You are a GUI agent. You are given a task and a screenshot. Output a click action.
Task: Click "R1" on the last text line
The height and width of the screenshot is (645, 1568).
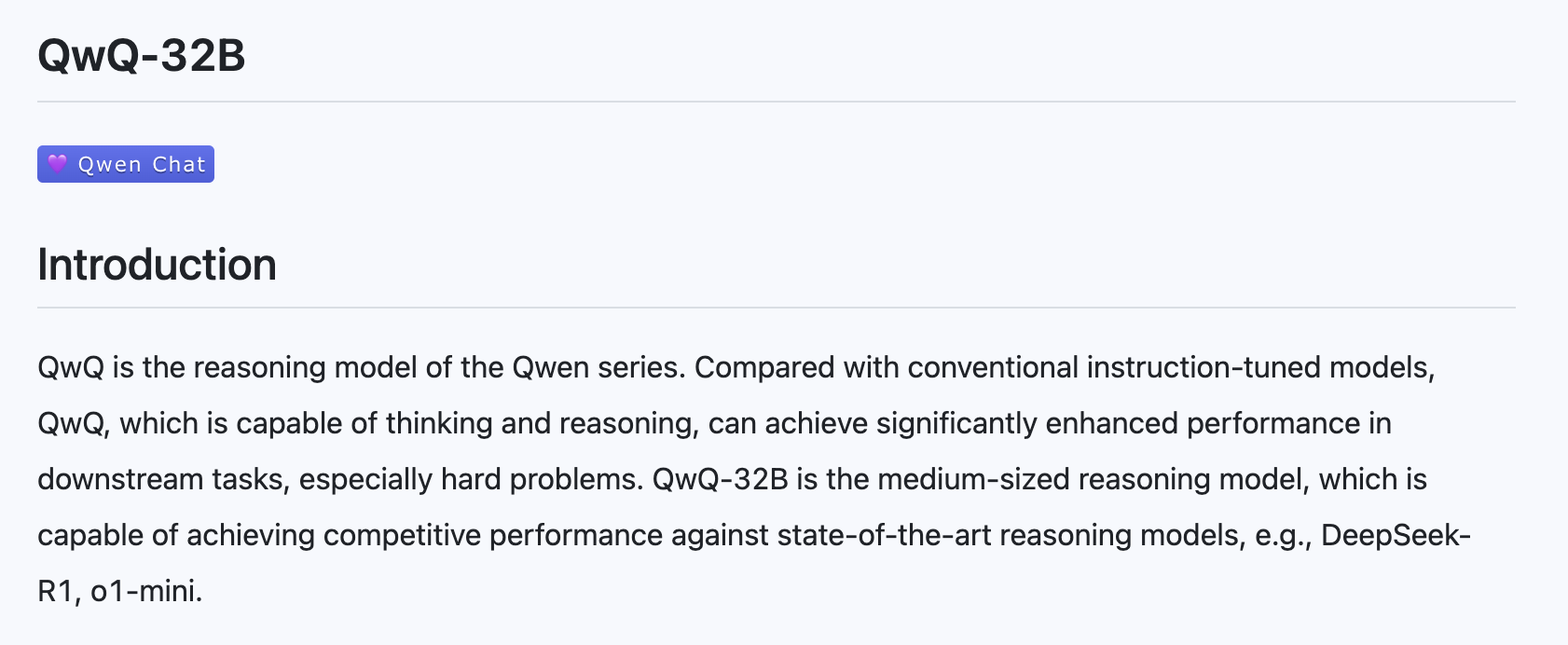[55, 591]
